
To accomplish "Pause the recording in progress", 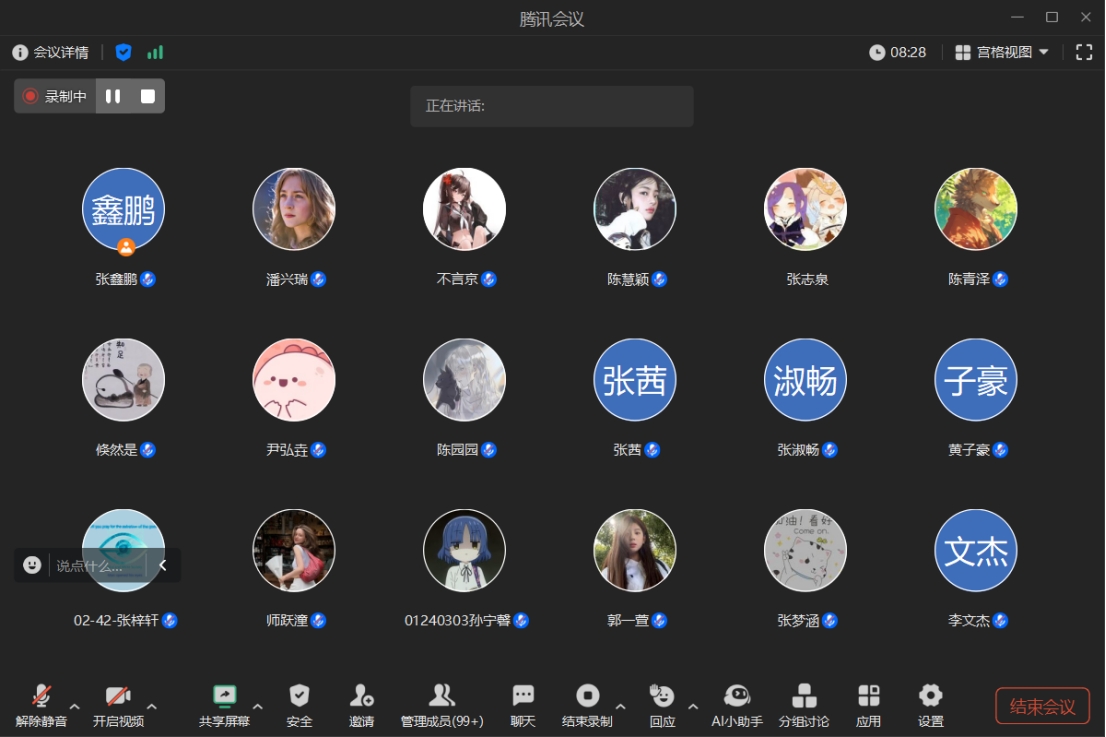I will tap(113, 96).
